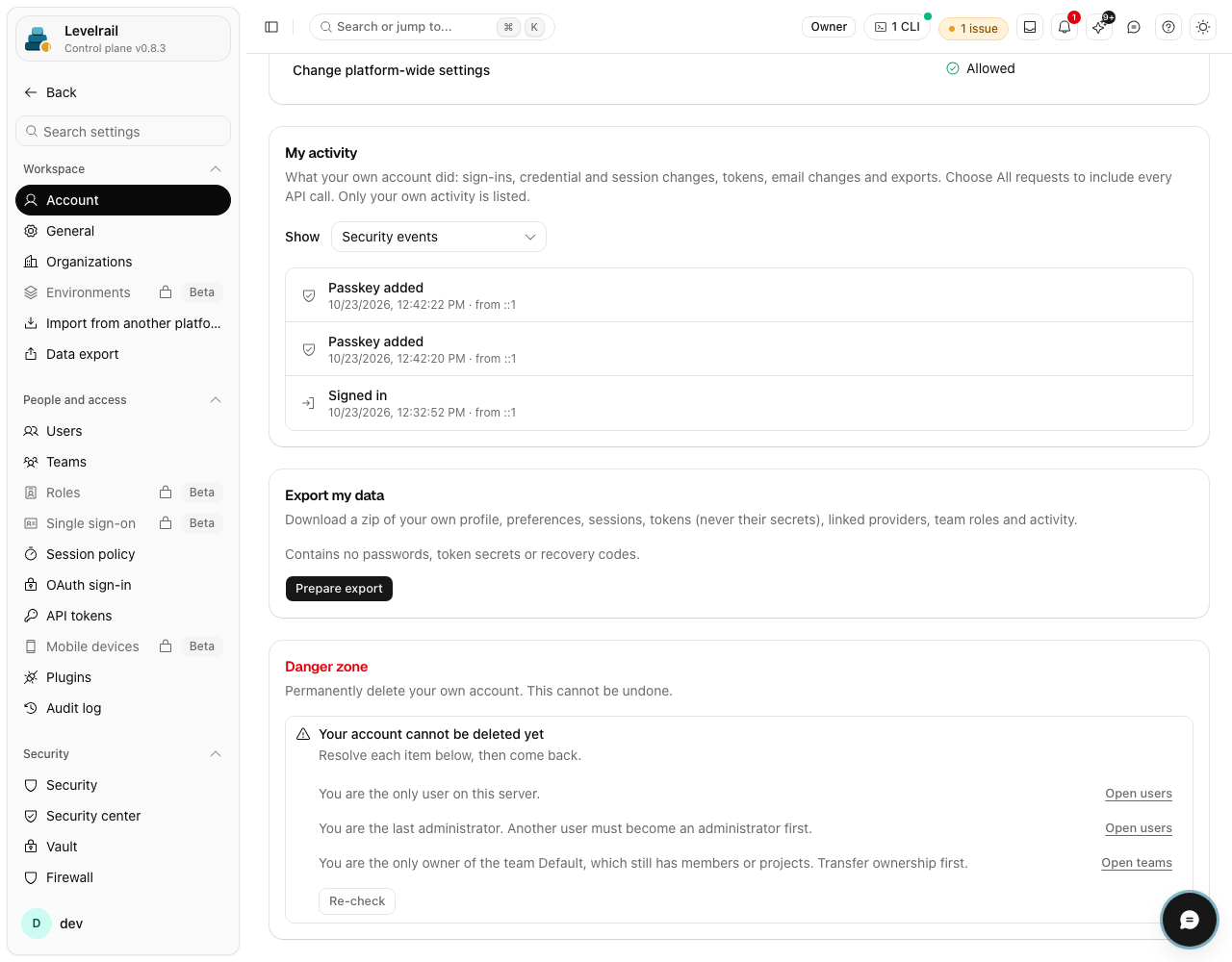Open Plugins settings
The height and width of the screenshot is (962, 1232).
pyautogui.click(x=123, y=677)
